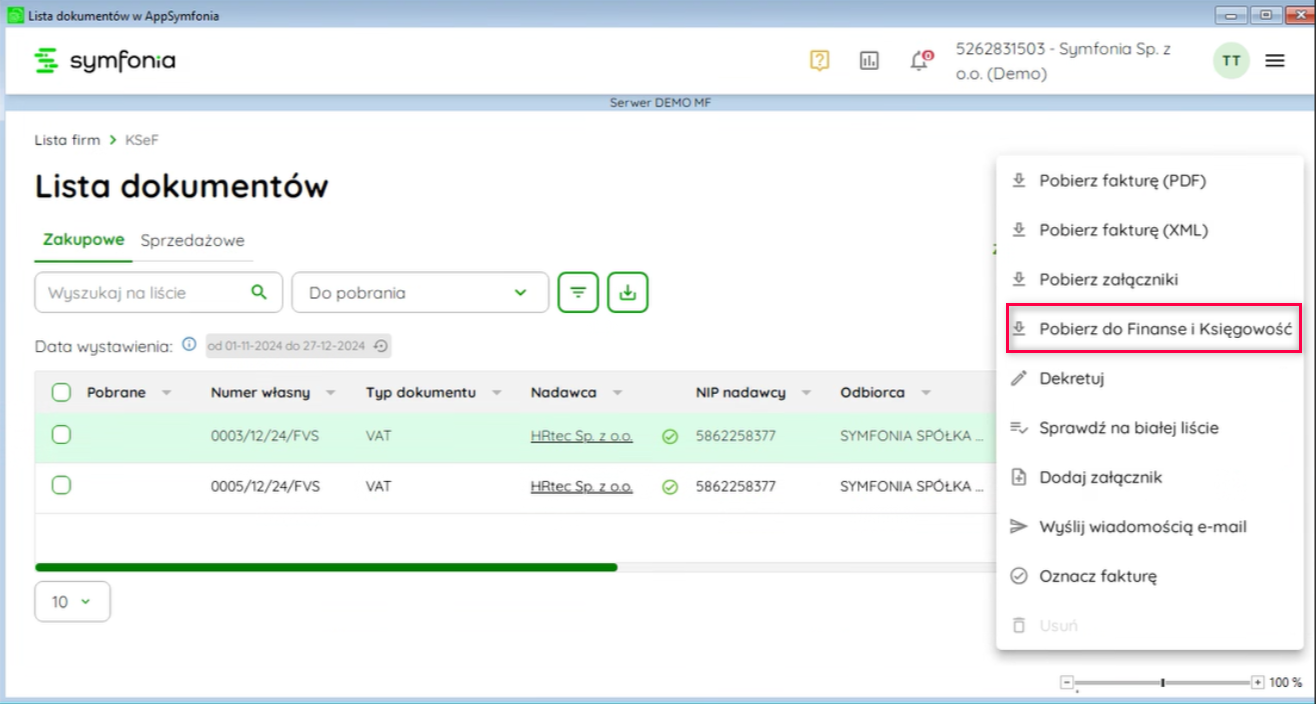
Task: Open the Numer własny column filter arrow
Action: pyautogui.click(x=330, y=393)
